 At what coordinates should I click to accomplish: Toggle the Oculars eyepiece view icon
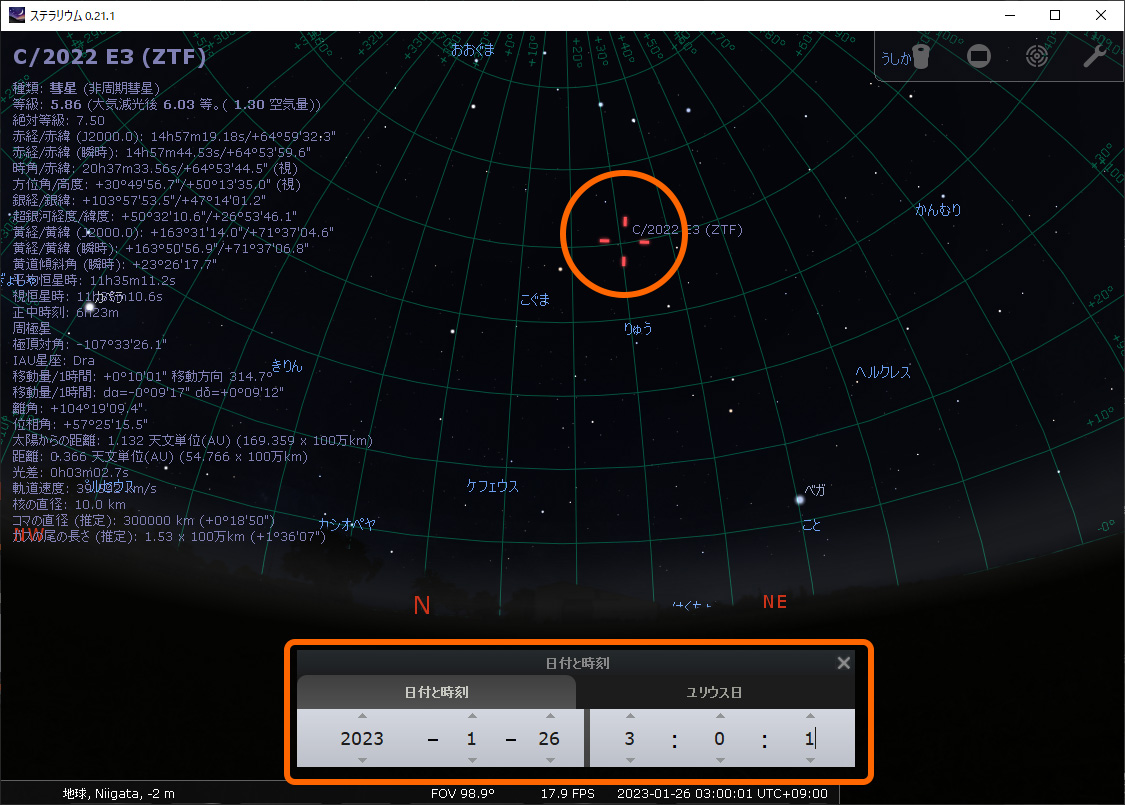(x=922, y=57)
